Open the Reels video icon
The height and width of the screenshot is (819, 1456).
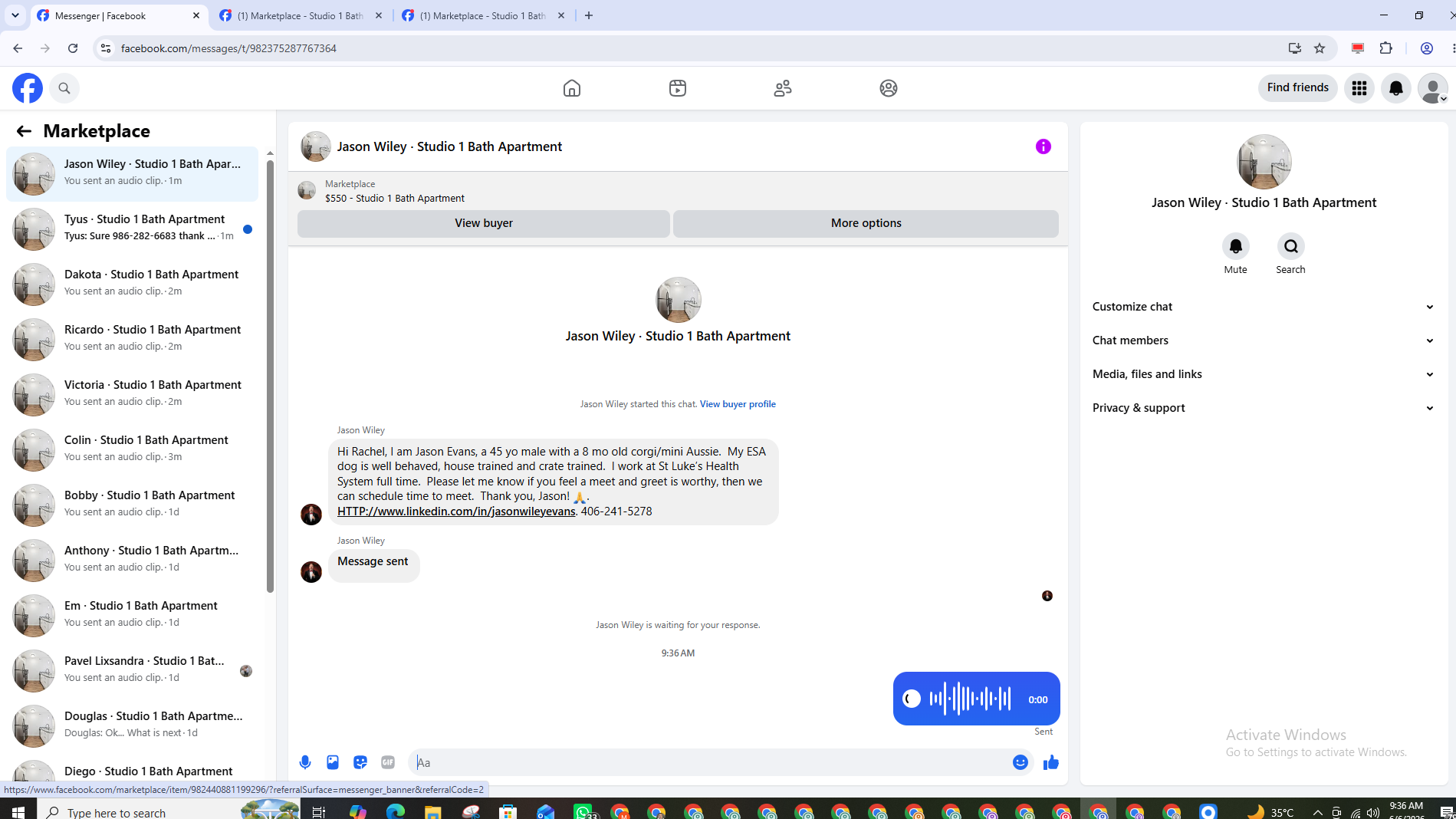(x=678, y=88)
